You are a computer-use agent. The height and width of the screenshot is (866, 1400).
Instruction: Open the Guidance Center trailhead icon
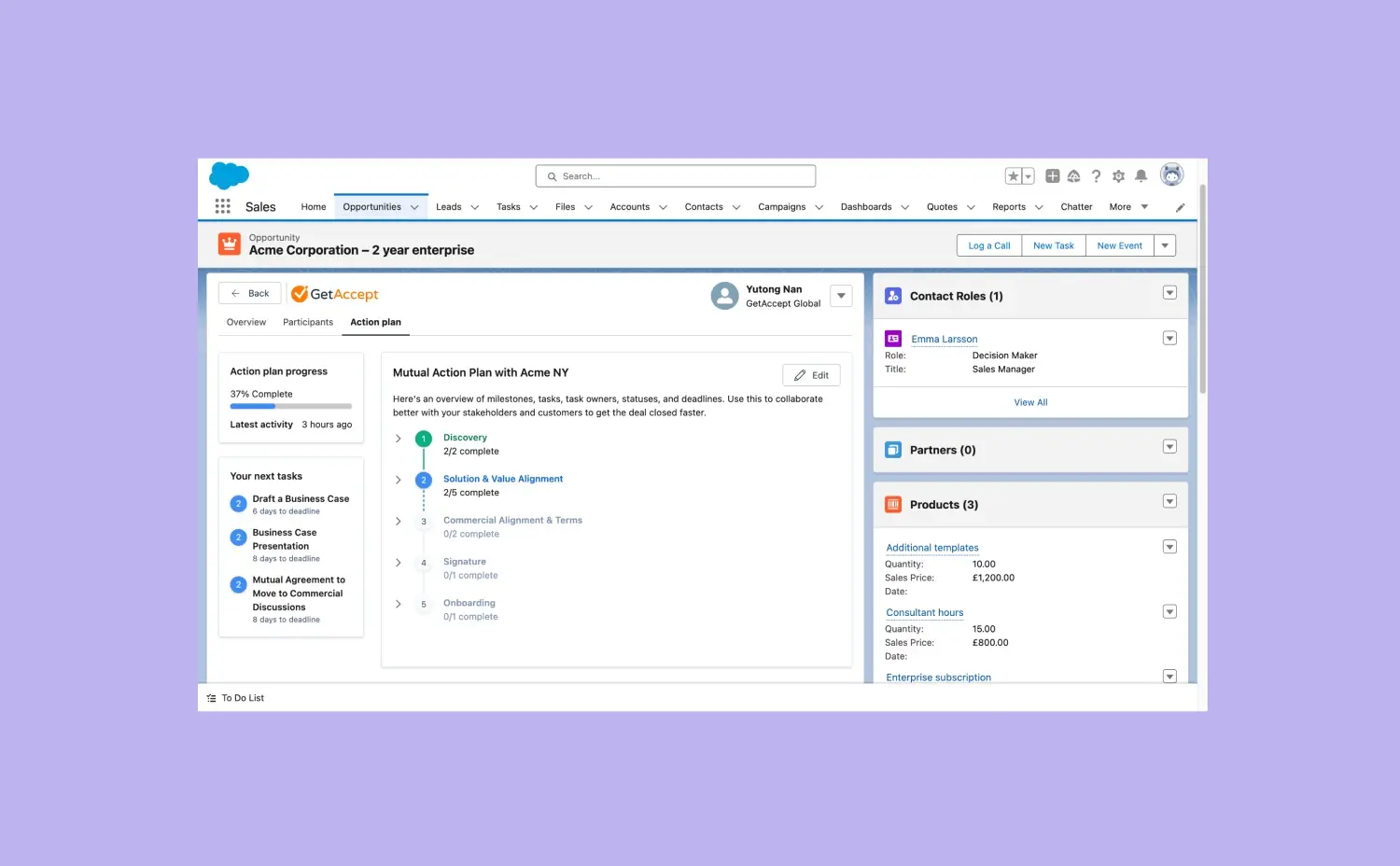(x=1073, y=175)
